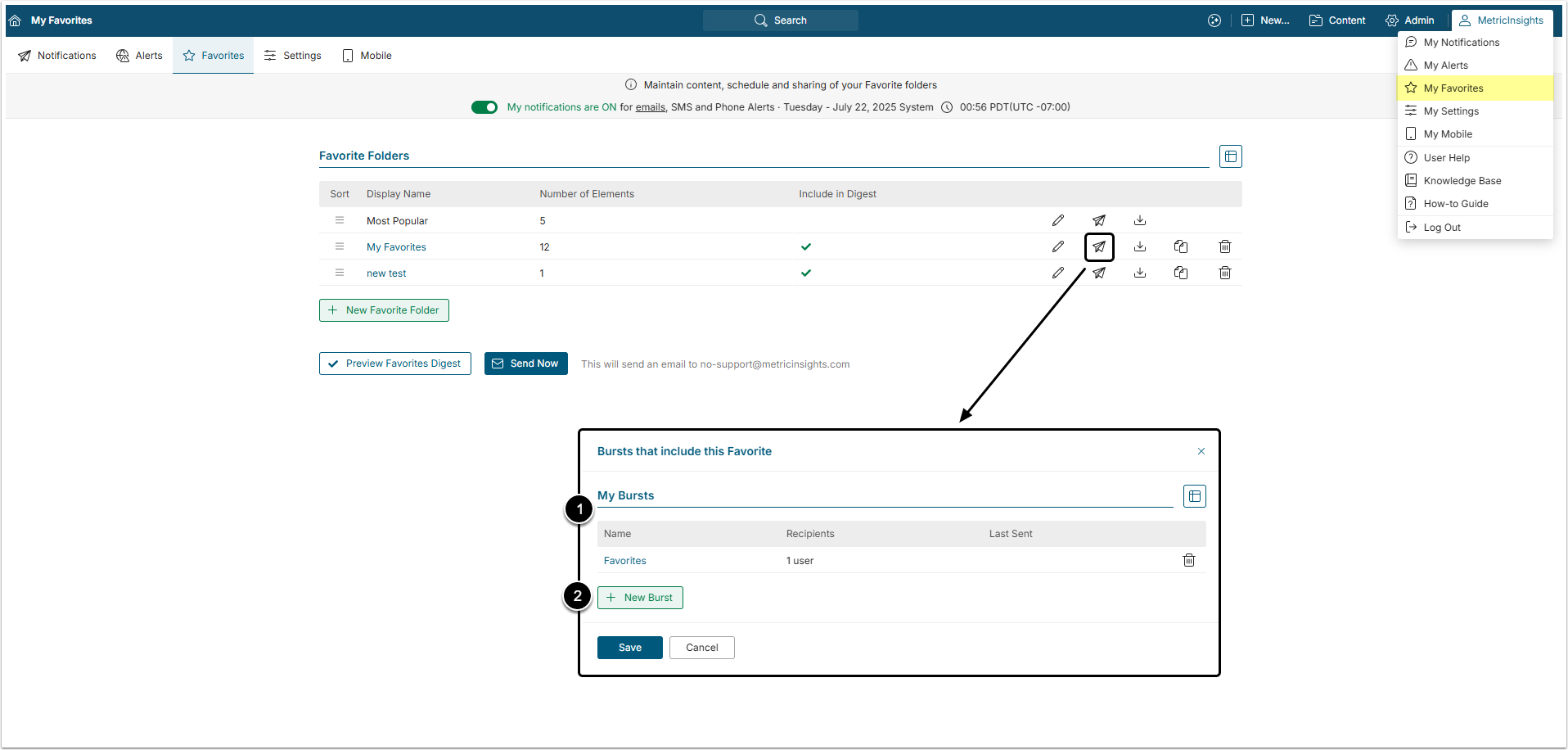Image resolution: width=1568 pixels, height=750 pixels.
Task: Click the Send Now button
Action: [x=526, y=364]
